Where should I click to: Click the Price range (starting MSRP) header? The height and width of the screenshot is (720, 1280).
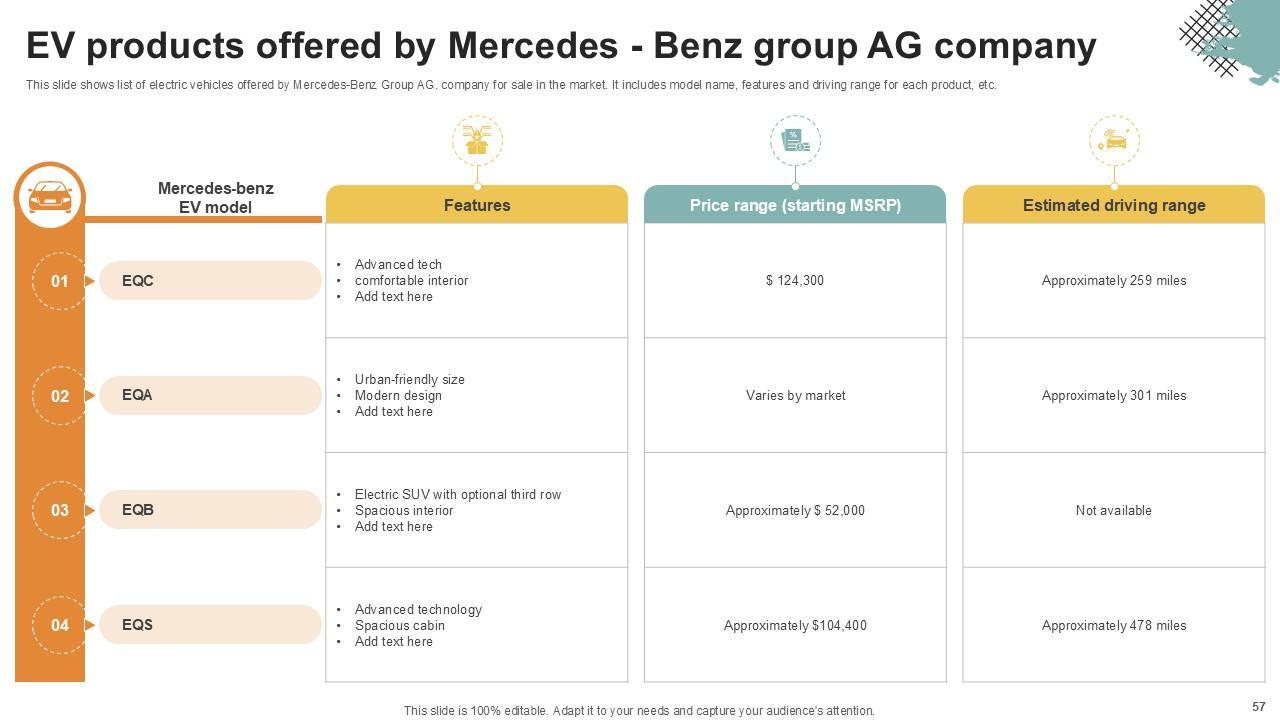tap(795, 205)
